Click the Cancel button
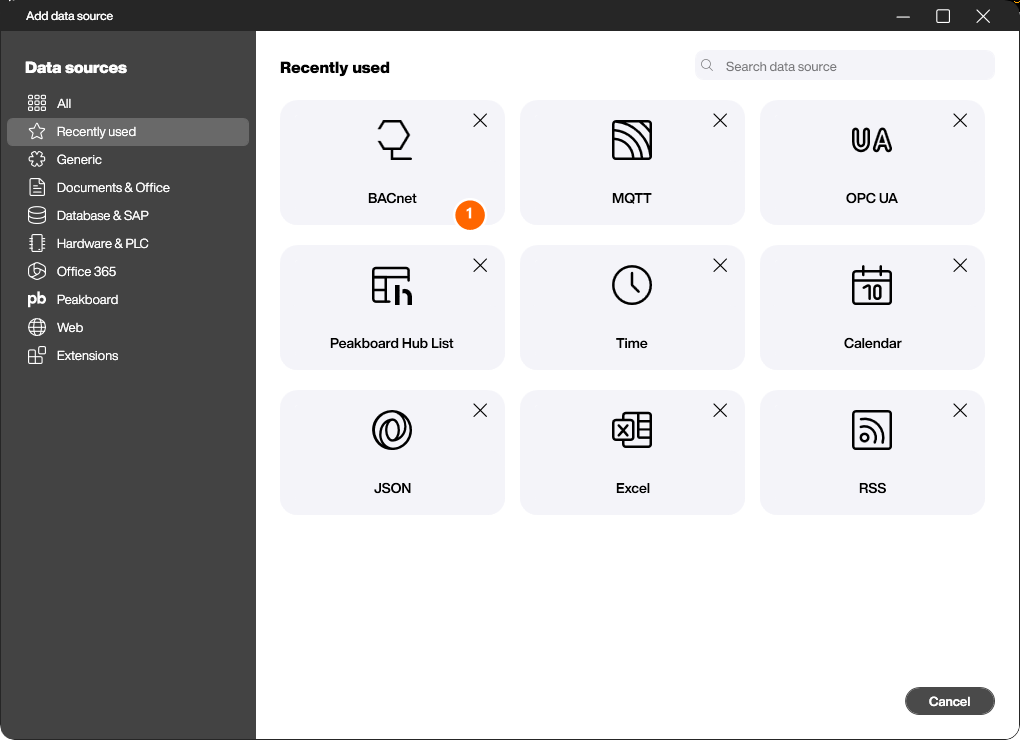Viewport: 1020px width, 740px height. 949,701
